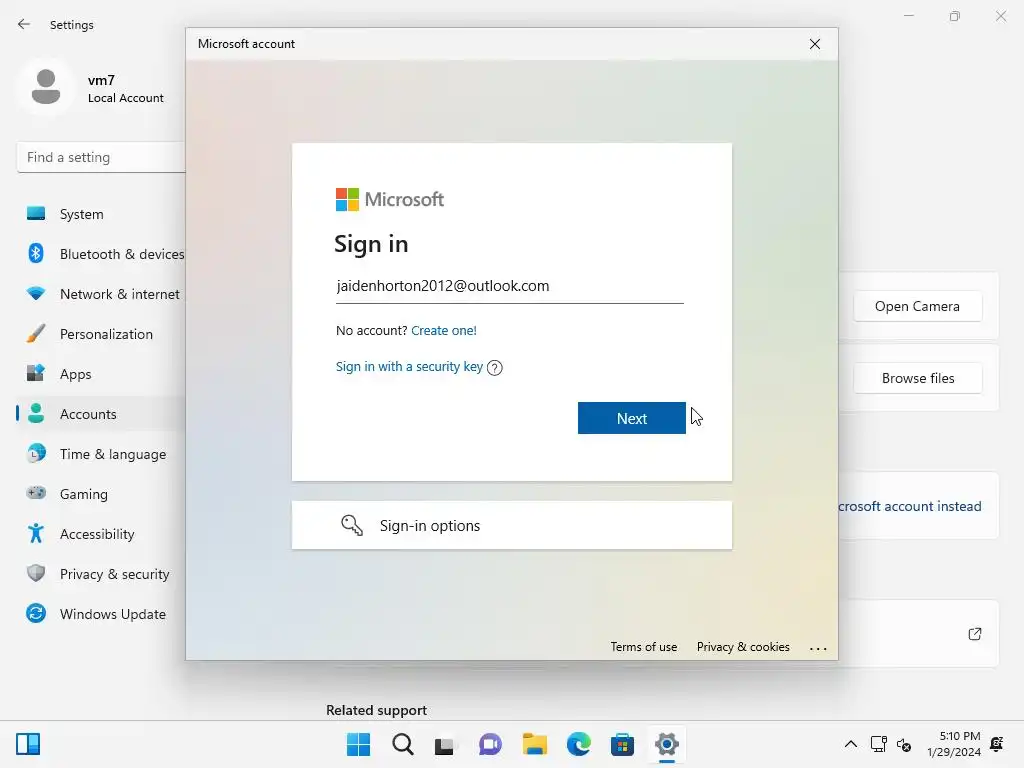Show hidden system tray icons chevron
Screen dimensions: 1024x768
coord(850,744)
